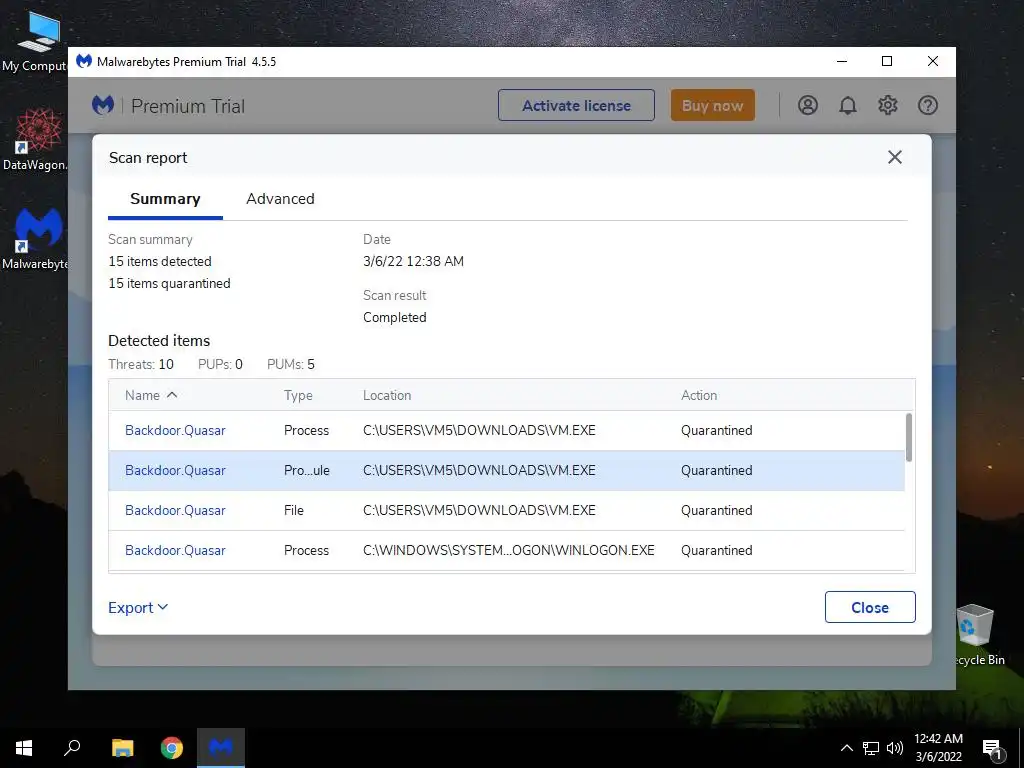Expand the Export dropdown
Screen dimensions: 1024x768
[138, 607]
